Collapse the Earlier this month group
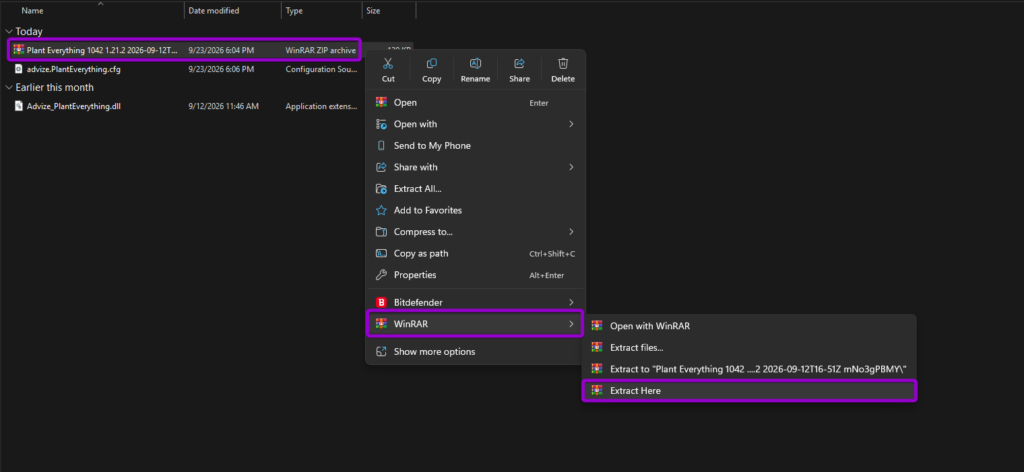The width and height of the screenshot is (1024, 472). (8, 87)
